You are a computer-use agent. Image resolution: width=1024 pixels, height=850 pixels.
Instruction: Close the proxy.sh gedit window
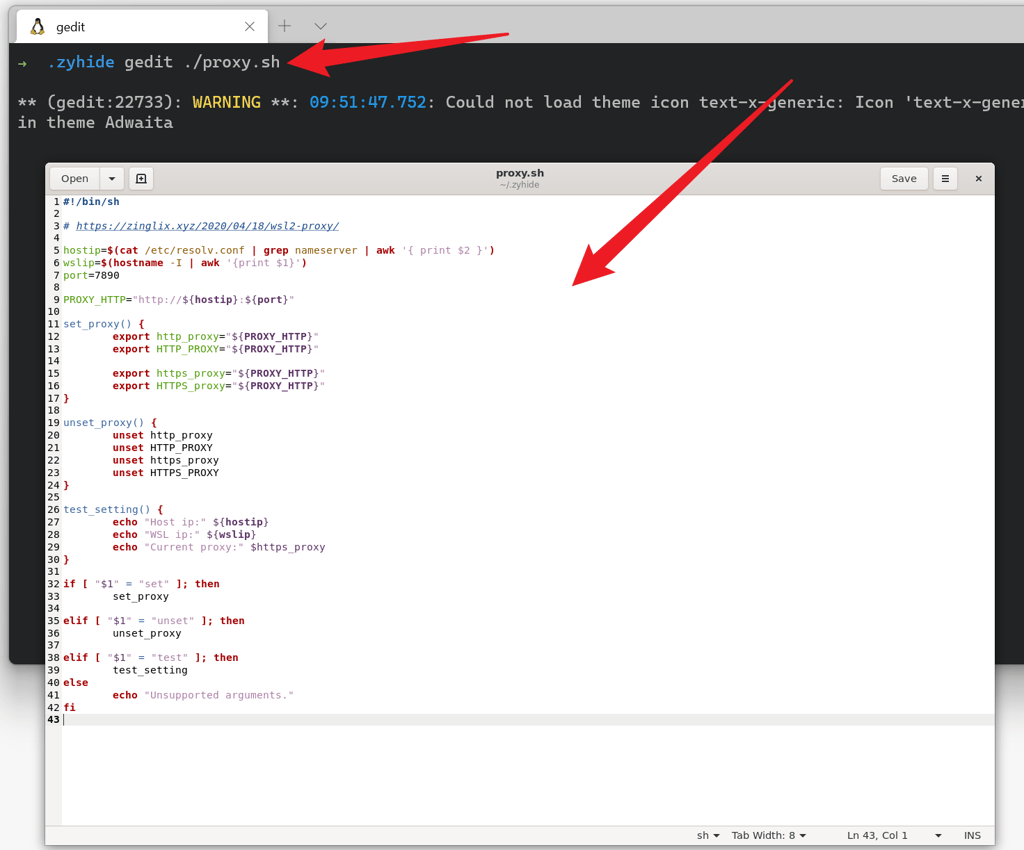pyautogui.click(x=978, y=178)
